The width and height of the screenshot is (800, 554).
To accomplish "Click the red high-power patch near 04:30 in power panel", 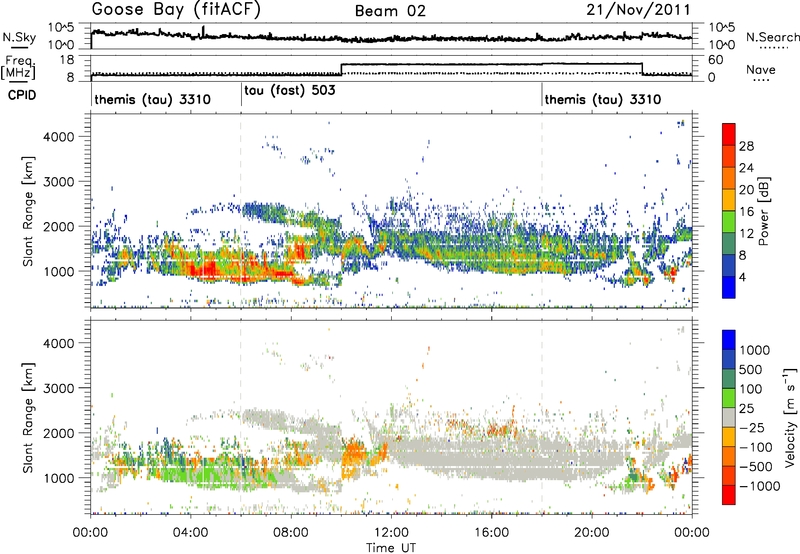I will coord(208,269).
